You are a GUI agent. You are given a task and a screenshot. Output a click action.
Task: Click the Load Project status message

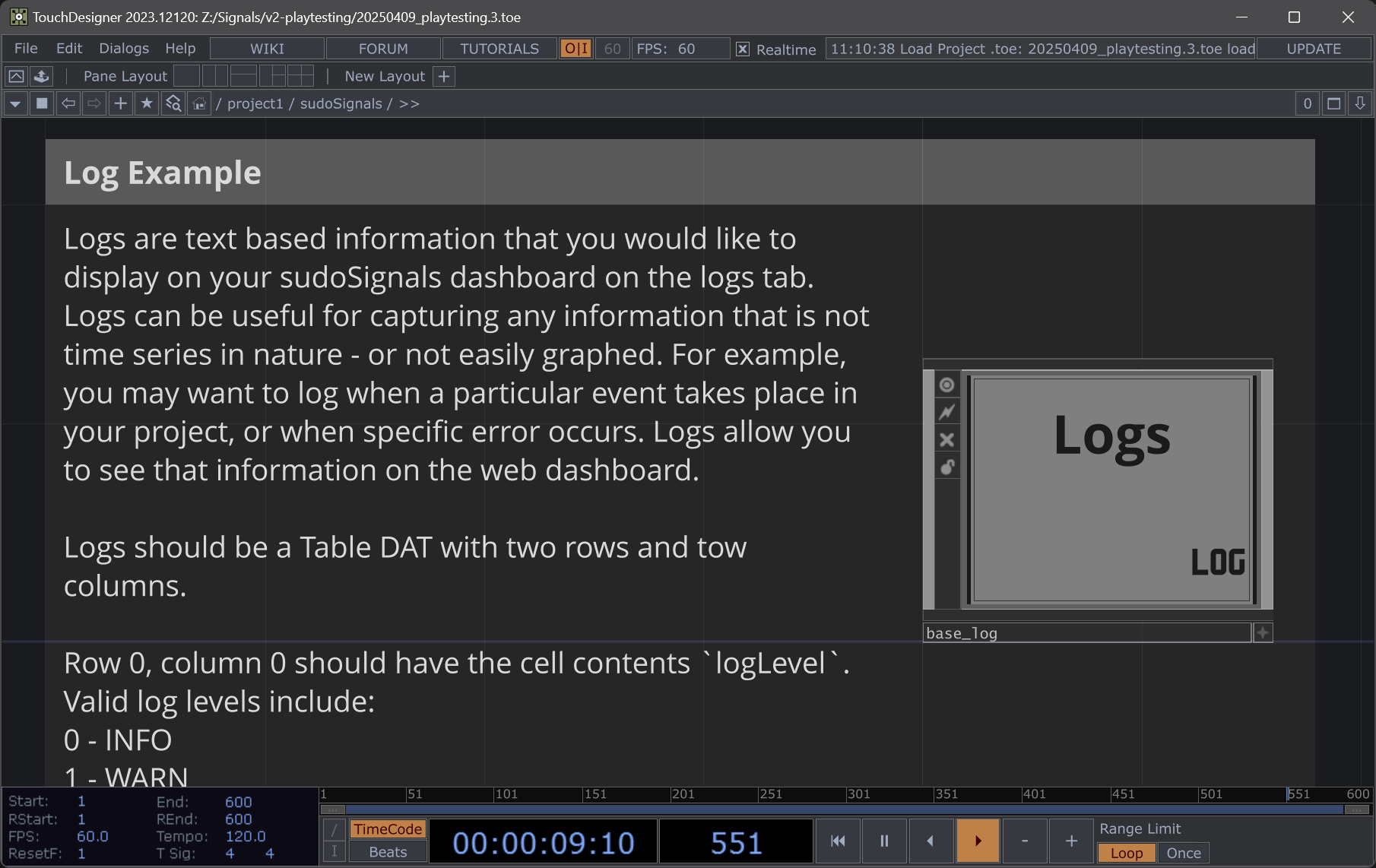point(1042,49)
